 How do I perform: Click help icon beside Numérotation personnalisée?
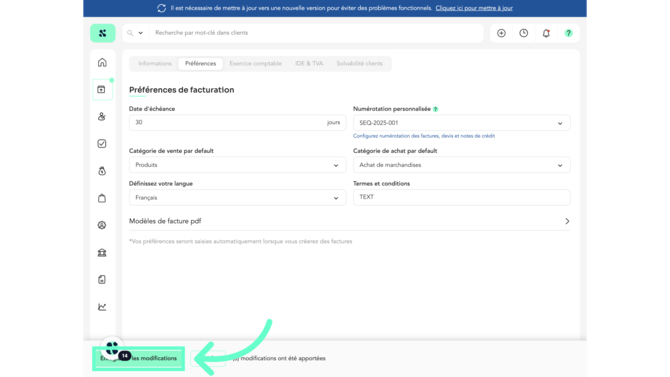(435, 109)
